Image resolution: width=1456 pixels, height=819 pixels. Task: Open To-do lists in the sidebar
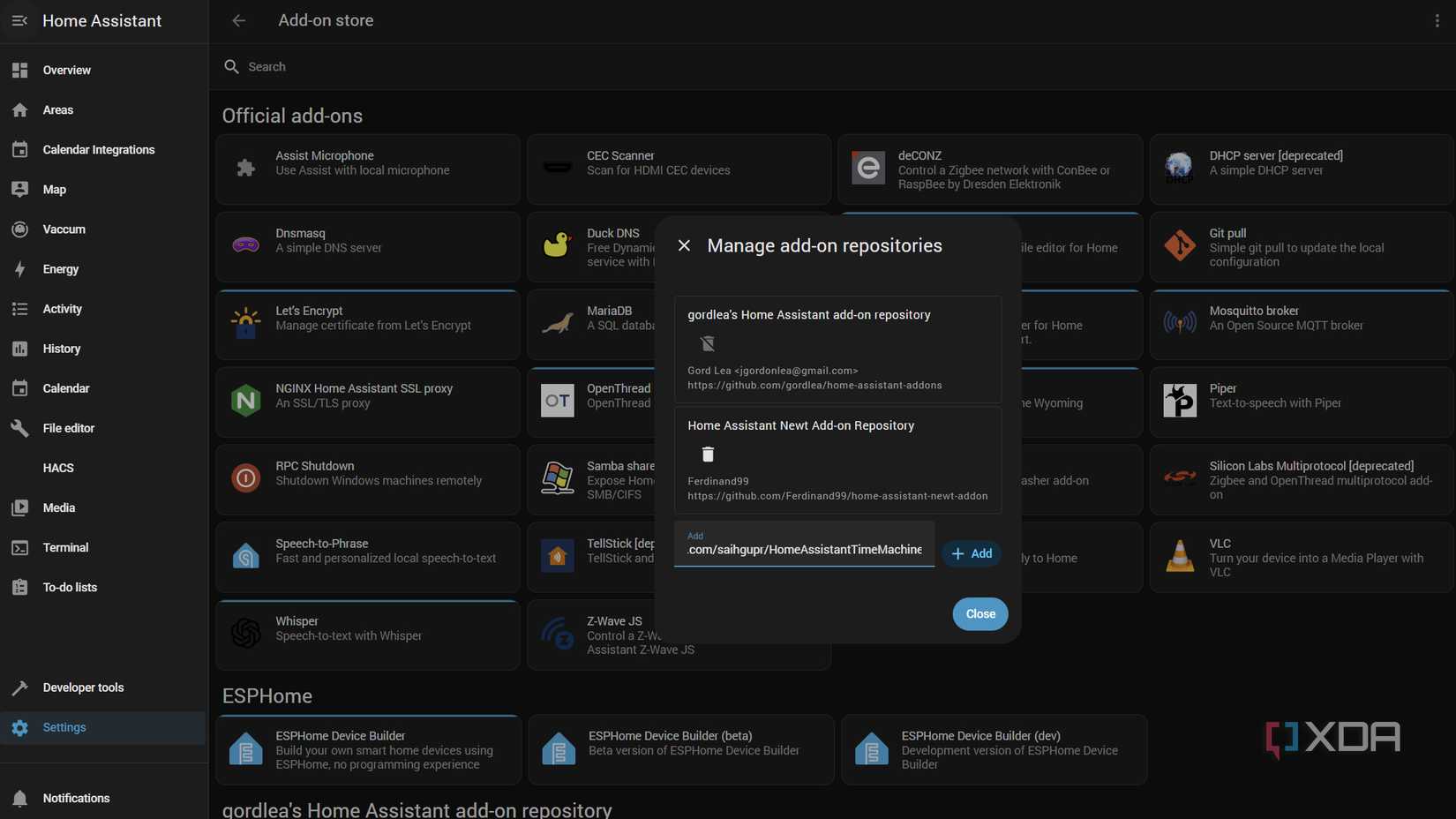click(104, 587)
